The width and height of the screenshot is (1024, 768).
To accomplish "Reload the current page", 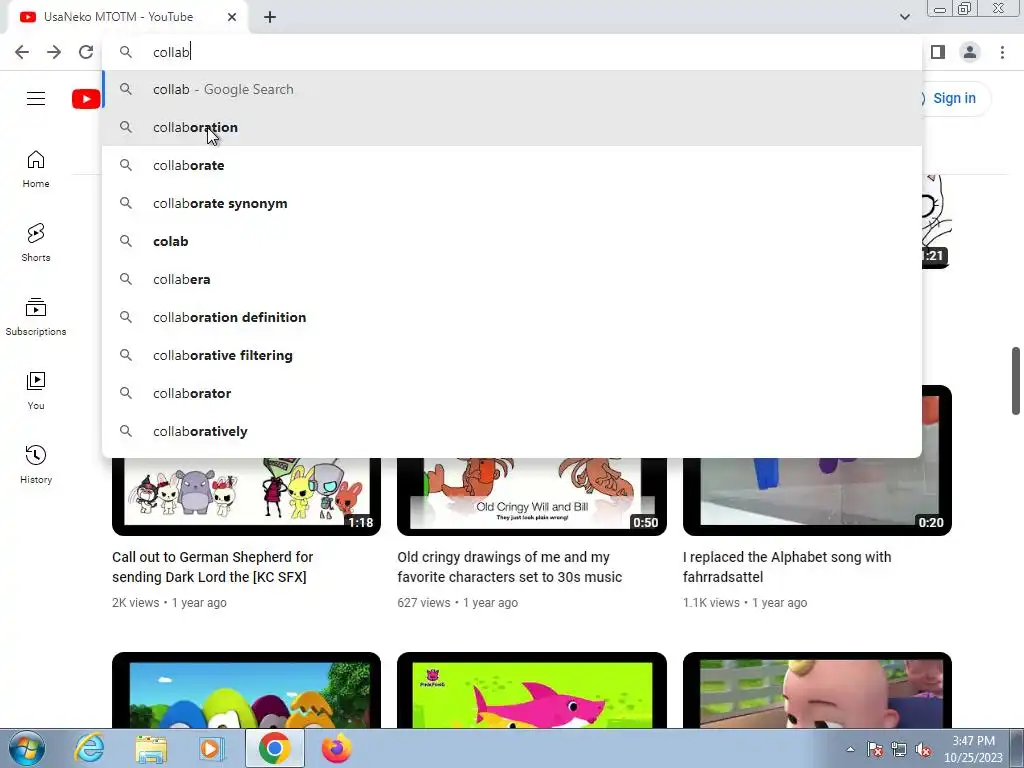I will pyautogui.click(x=86, y=52).
